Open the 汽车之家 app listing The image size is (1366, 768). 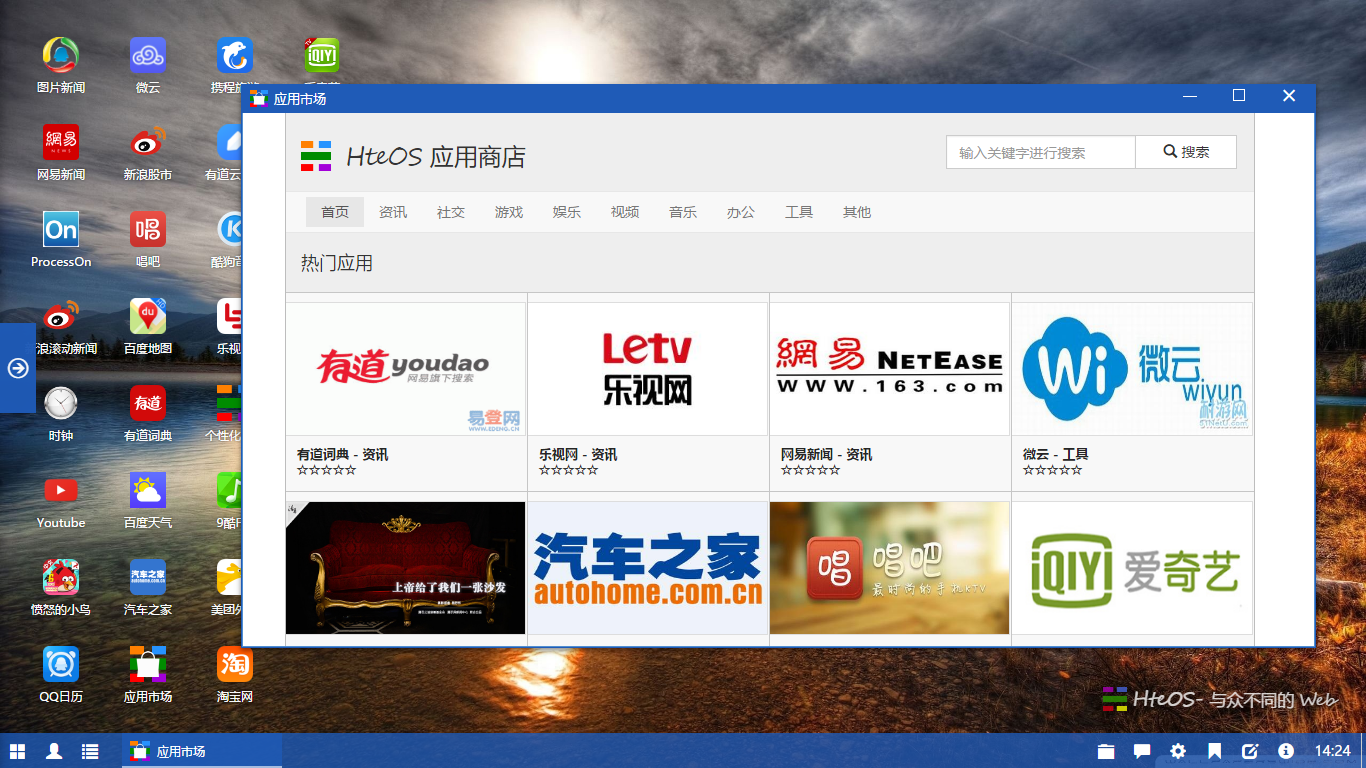pos(647,567)
